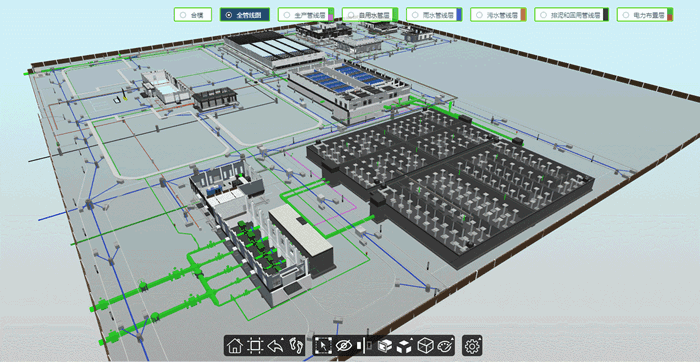Click the brown swatch on 污水管线层
This screenshot has height=362, width=700.
523,15
